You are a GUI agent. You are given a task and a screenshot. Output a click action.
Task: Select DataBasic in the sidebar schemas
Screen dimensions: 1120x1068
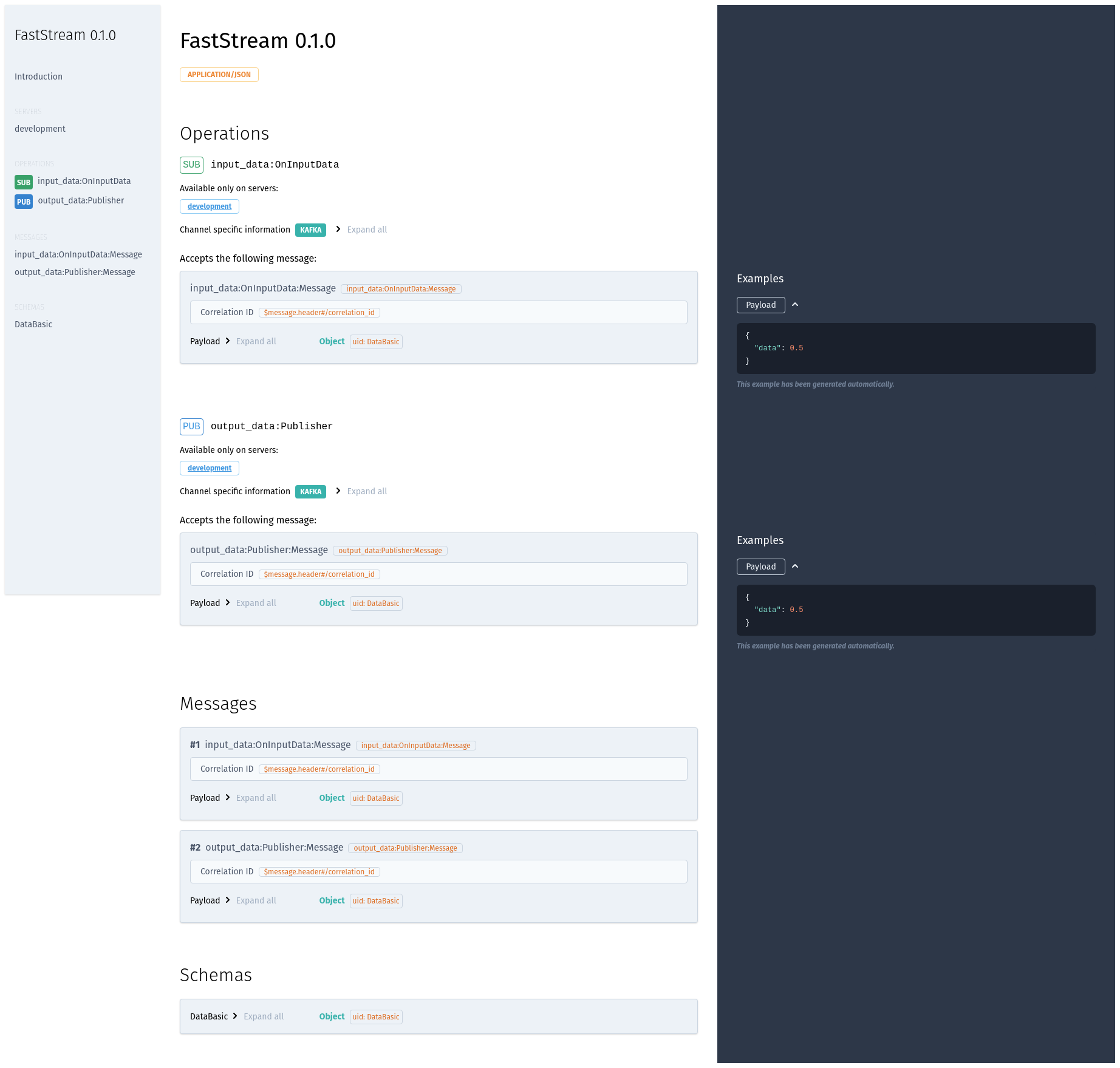[33, 324]
